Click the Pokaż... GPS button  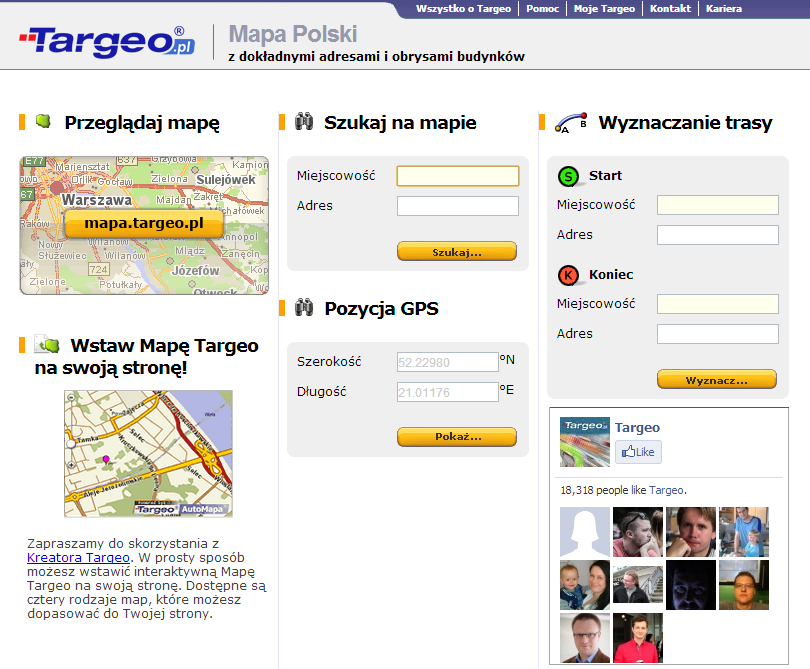pyautogui.click(x=457, y=437)
